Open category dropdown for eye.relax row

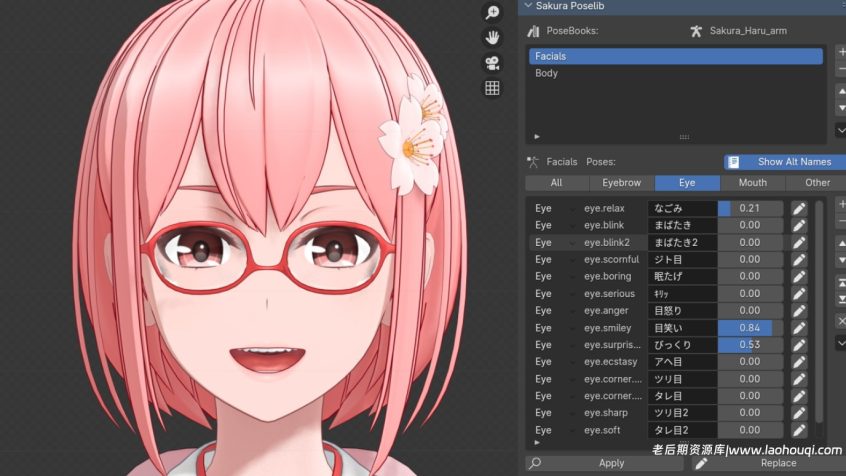click(571, 209)
